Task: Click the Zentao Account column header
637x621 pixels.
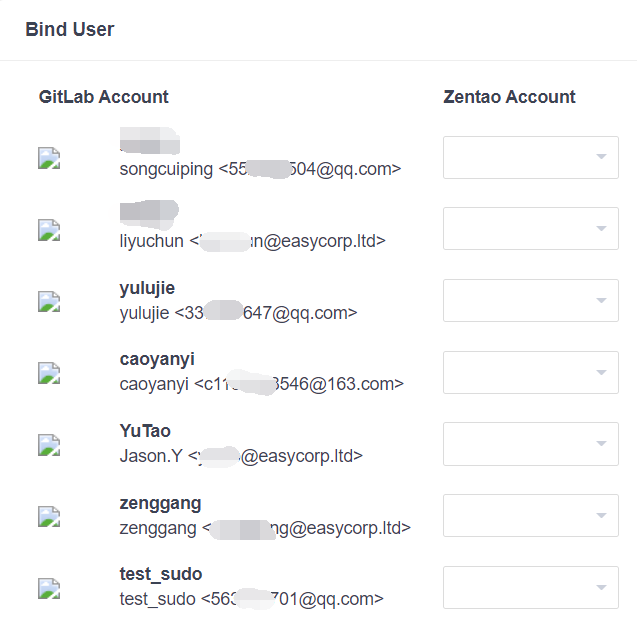Action: point(509,97)
